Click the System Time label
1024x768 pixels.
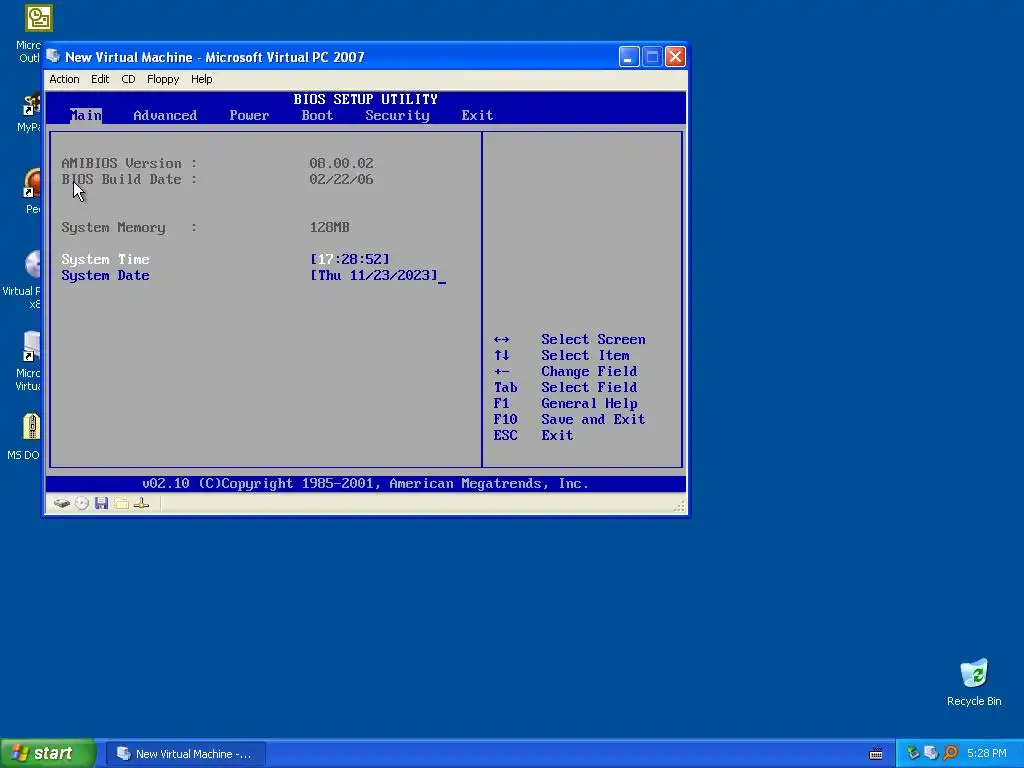pyautogui.click(x=105, y=259)
